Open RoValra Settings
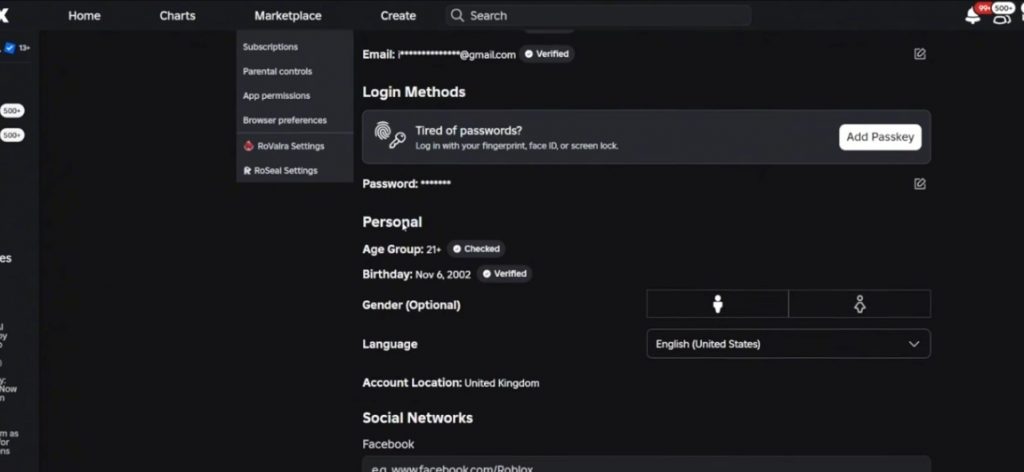The width and height of the screenshot is (1024, 472). pos(291,146)
